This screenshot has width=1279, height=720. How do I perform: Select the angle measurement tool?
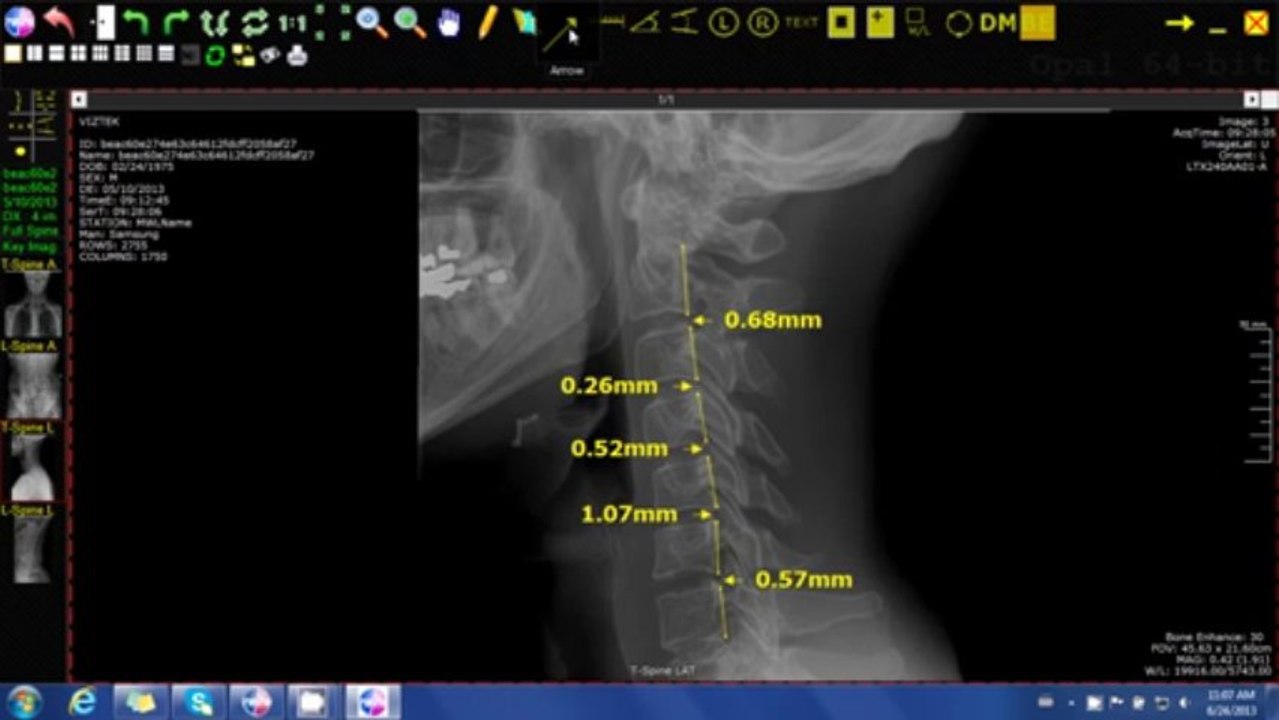click(646, 22)
